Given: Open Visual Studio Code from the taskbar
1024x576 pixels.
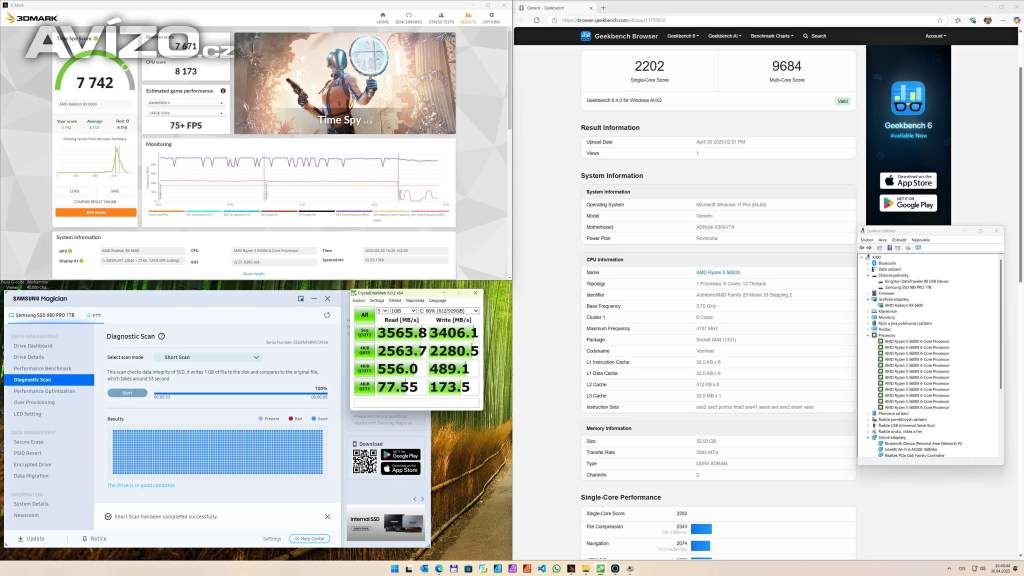Looking at the screenshot, I should click(x=541, y=569).
